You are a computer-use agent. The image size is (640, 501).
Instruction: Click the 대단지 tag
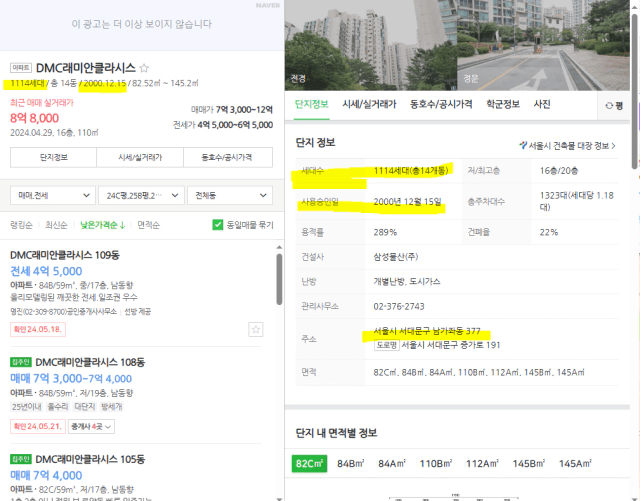pyautogui.click(x=84, y=407)
